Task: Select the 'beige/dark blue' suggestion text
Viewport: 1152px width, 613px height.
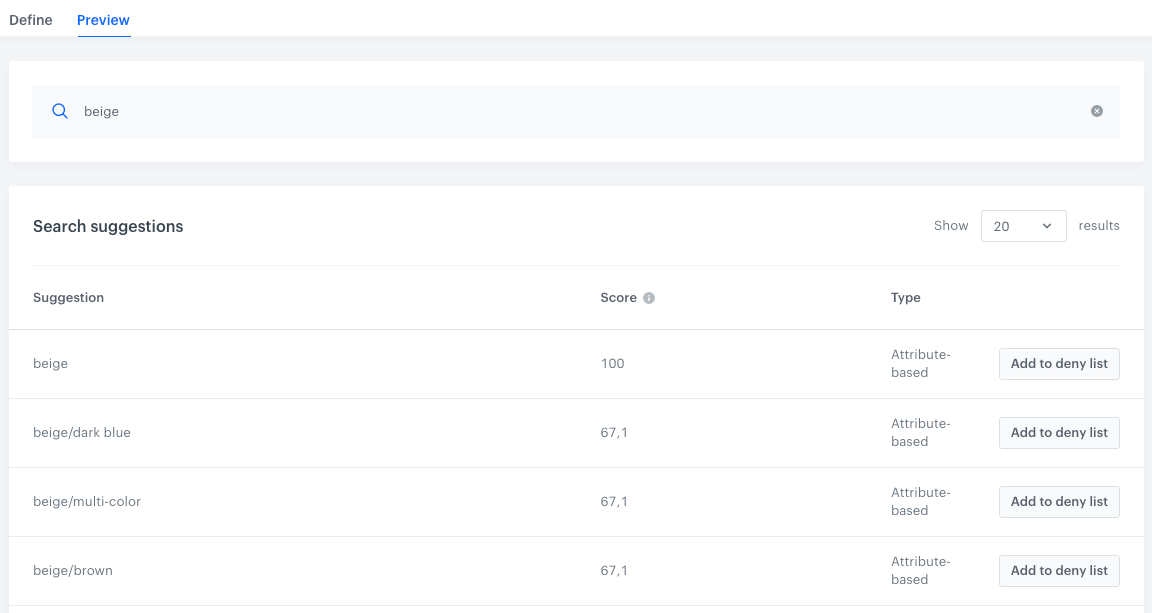Action: [x=82, y=432]
